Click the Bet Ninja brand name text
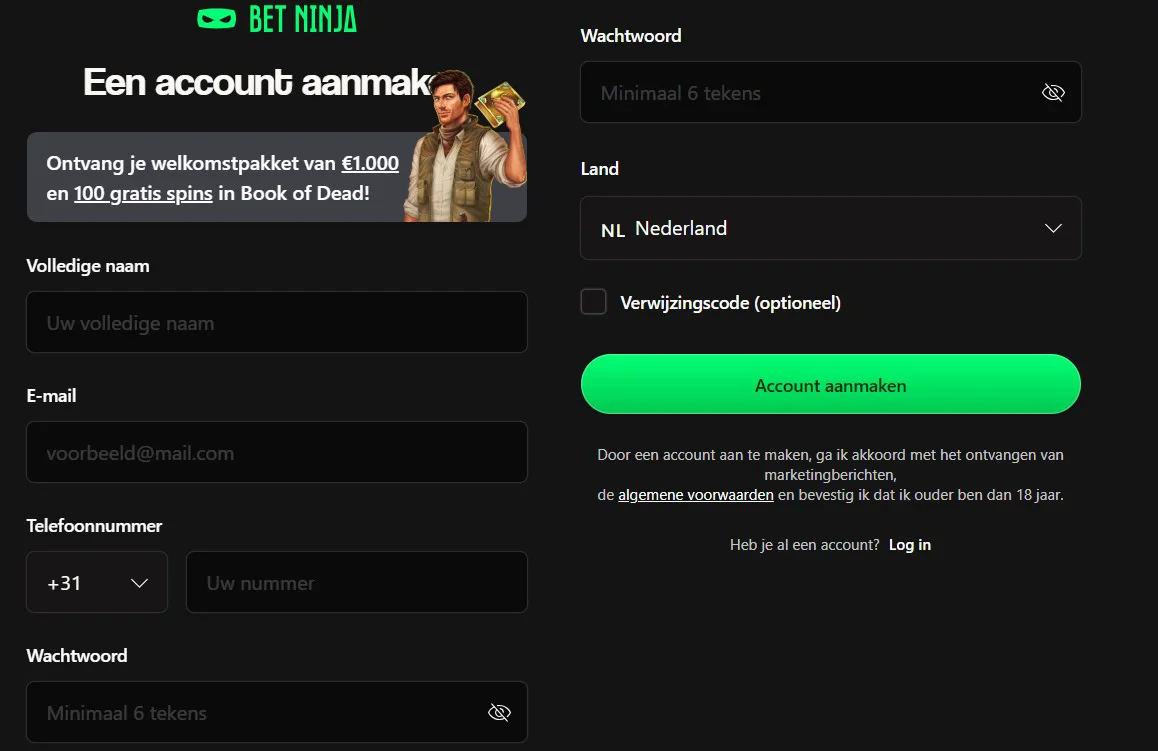The image size is (1158, 751). [x=302, y=18]
